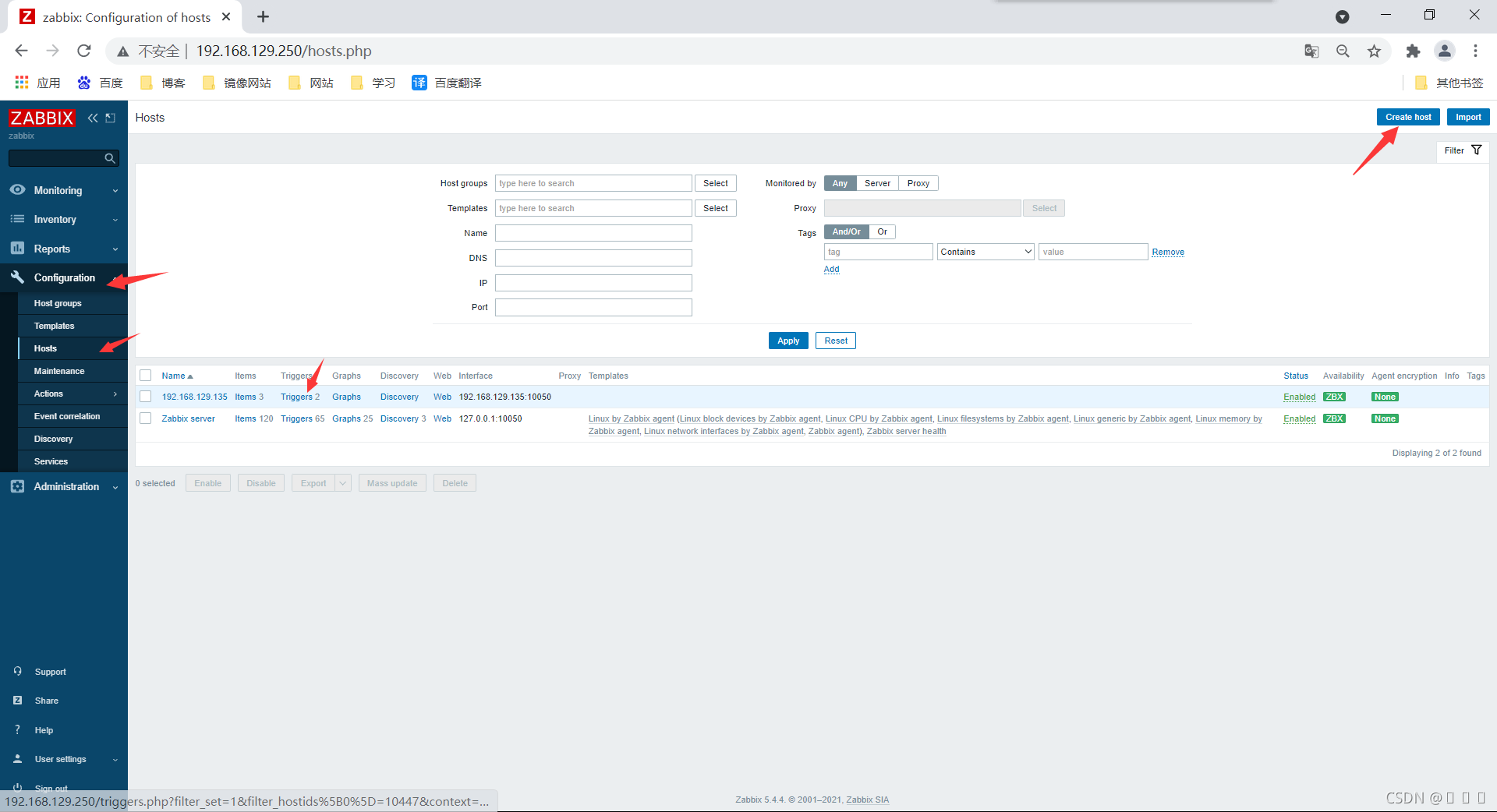1497x812 pixels.
Task: Click the translate page icon in address bar
Action: (x=1311, y=51)
